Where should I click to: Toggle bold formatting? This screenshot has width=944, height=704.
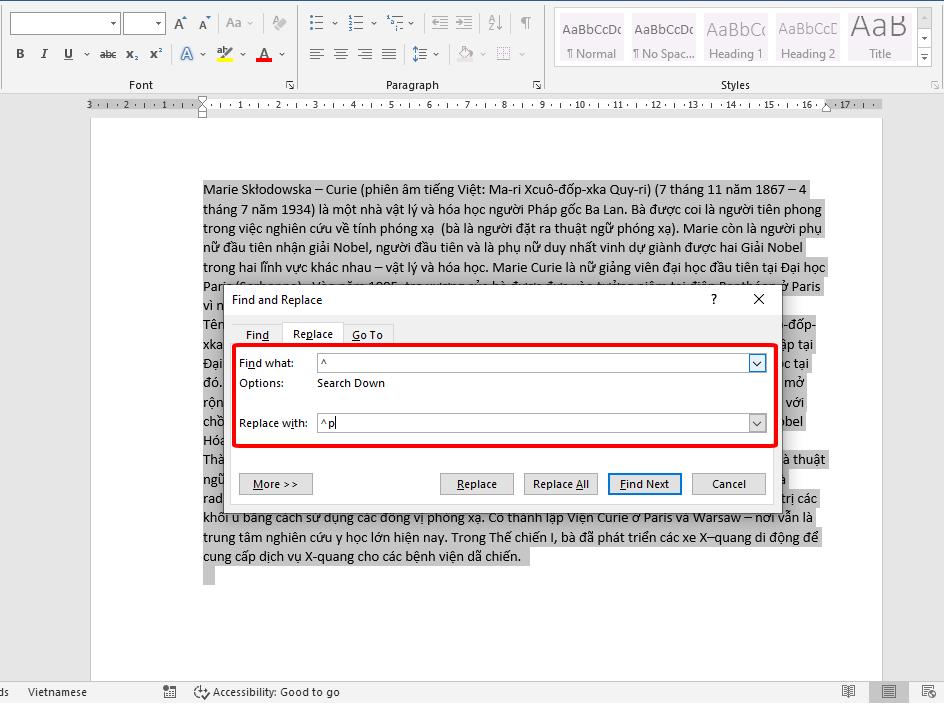pyautogui.click(x=19, y=54)
